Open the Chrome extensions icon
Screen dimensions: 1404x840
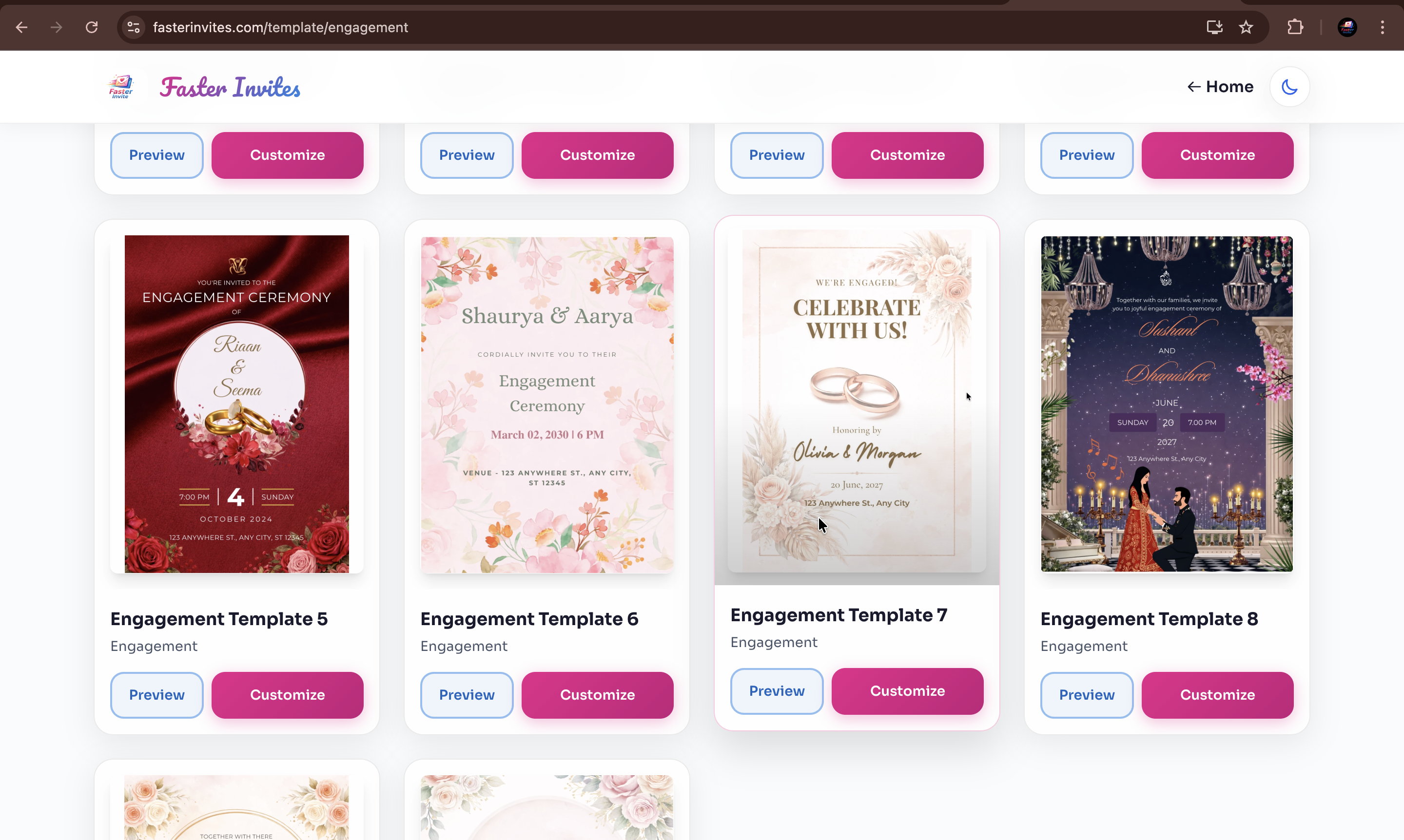click(x=1295, y=27)
